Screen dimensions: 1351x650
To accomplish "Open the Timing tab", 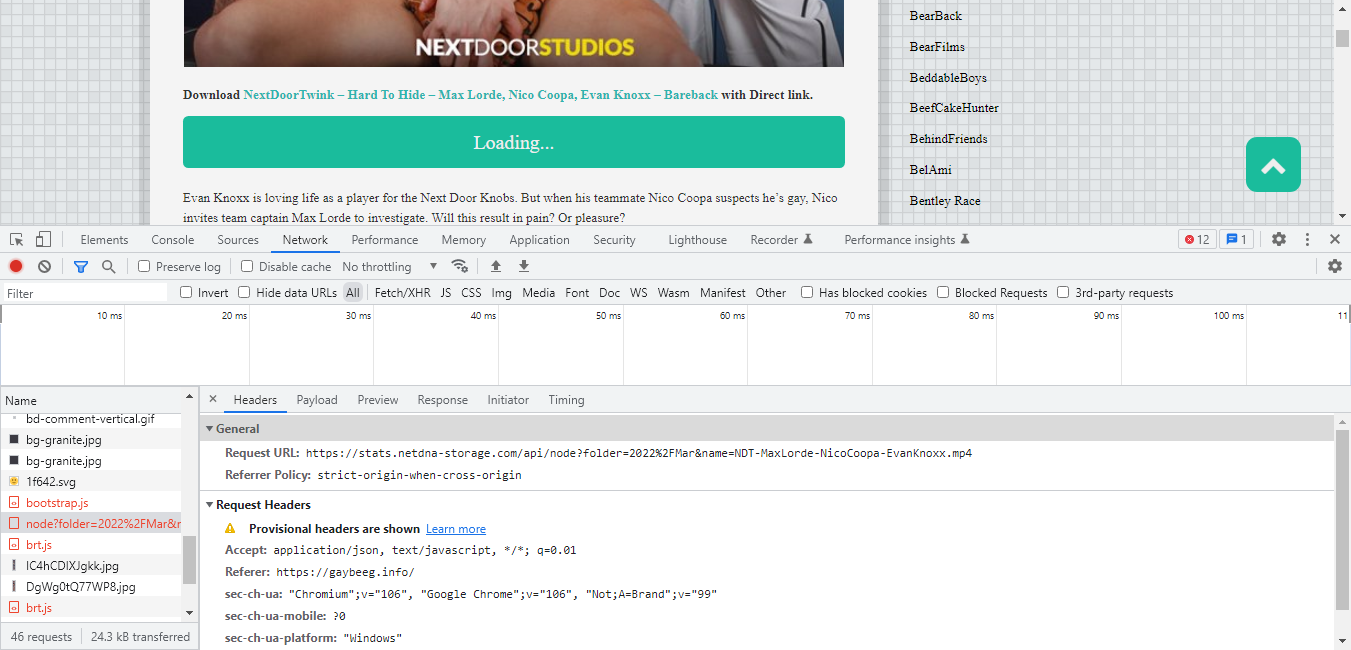I will pos(566,399).
